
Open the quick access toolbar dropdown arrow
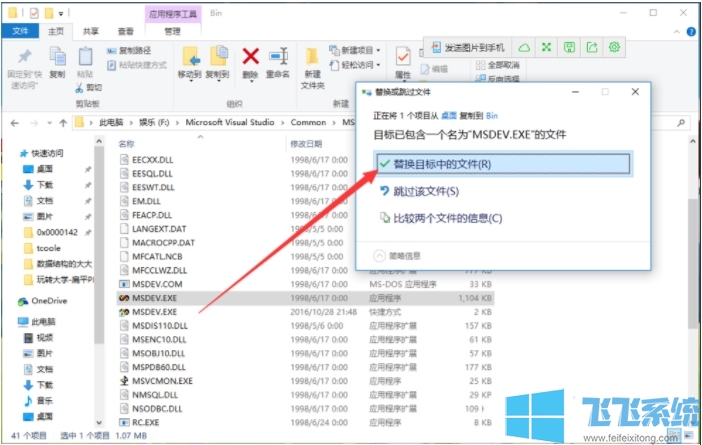click(x=61, y=14)
